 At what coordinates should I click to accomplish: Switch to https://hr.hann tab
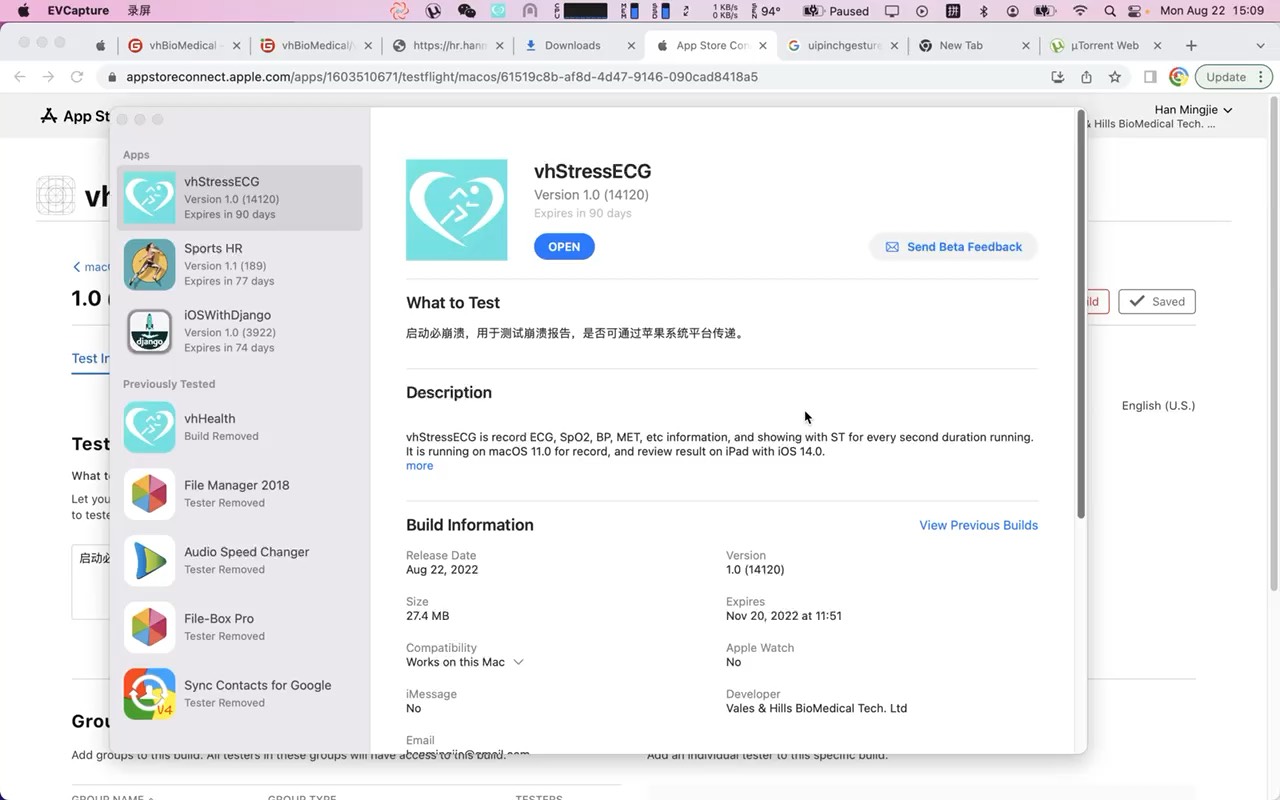click(x=448, y=46)
